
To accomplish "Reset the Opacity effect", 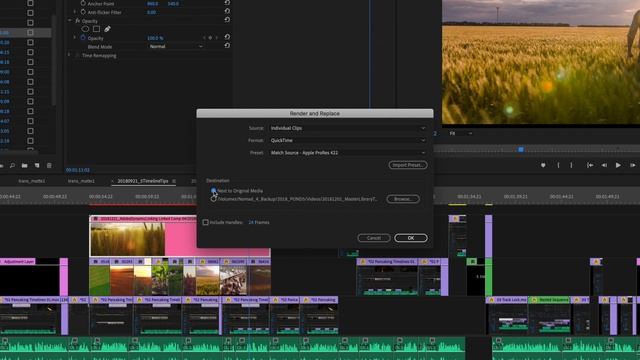I will [x=227, y=20].
